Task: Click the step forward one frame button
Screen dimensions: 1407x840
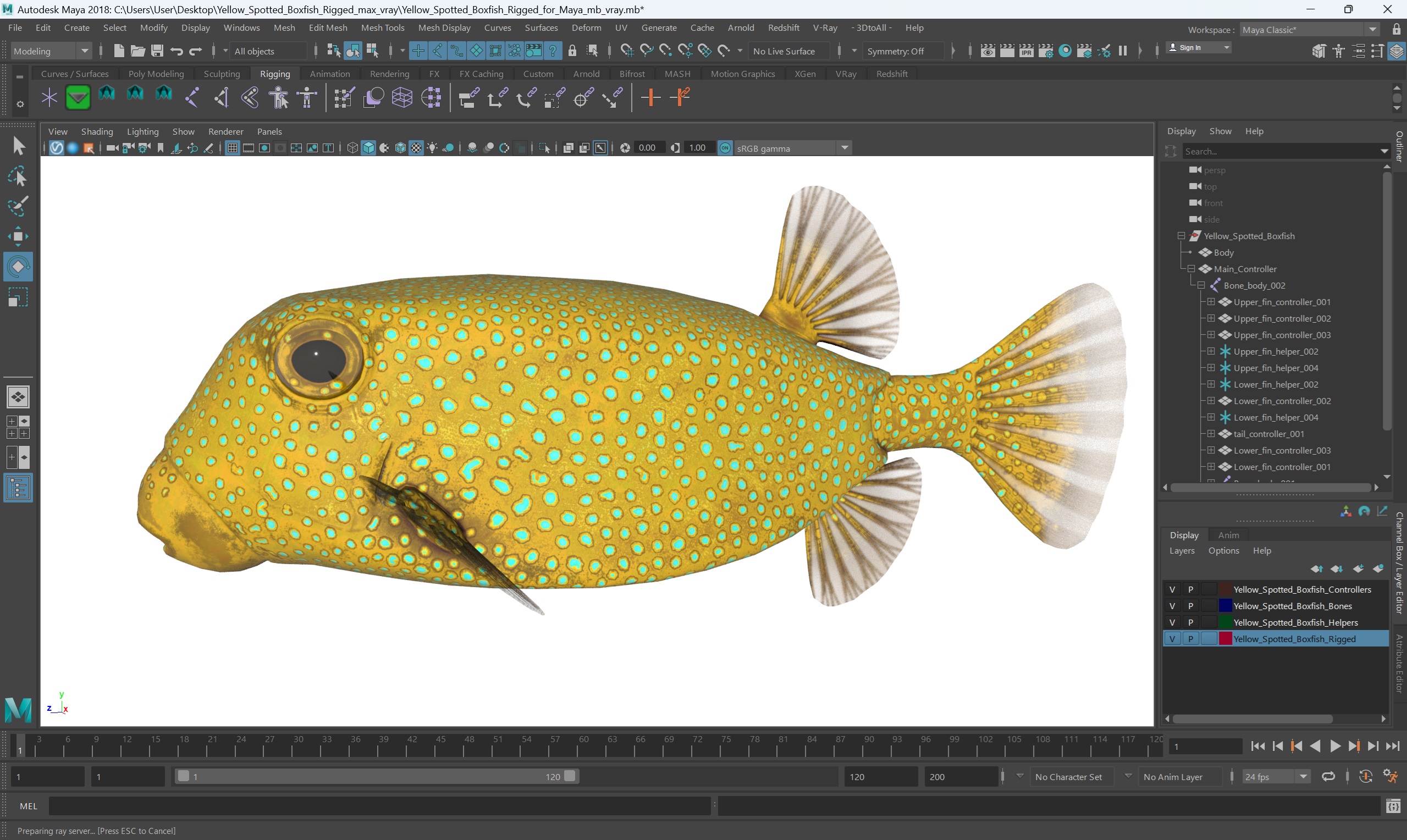Action: [x=1372, y=746]
